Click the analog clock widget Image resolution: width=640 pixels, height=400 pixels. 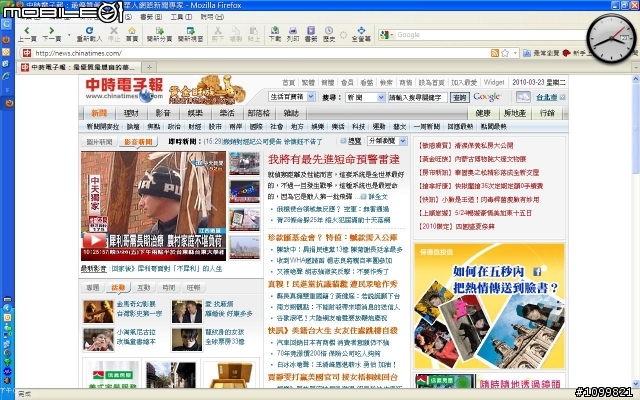click(x=611, y=38)
